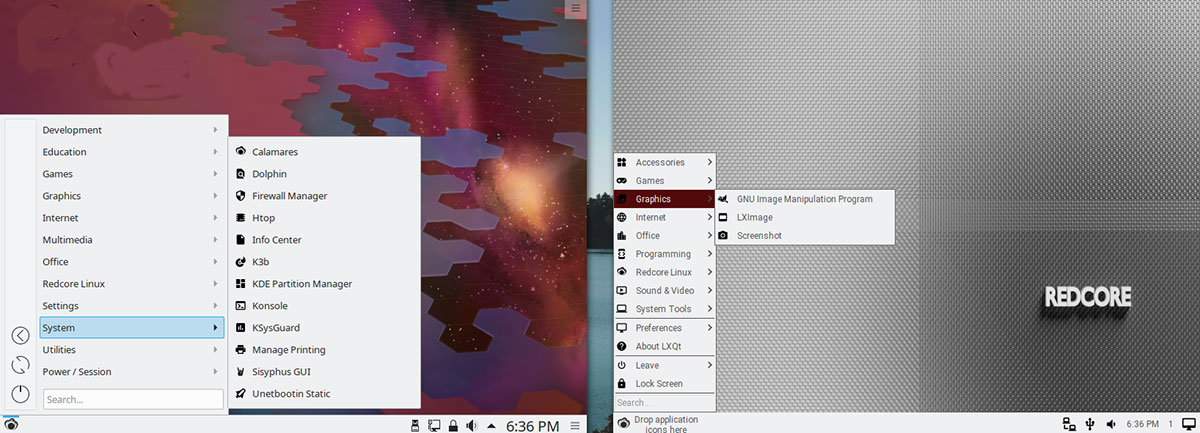Open Firewall Manager shield icon

(241, 196)
